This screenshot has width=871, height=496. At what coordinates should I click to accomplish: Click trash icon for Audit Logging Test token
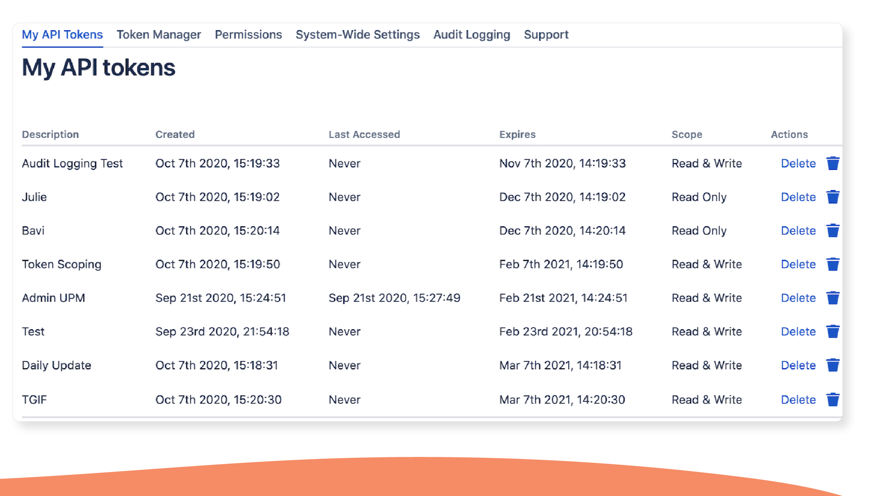[833, 164]
